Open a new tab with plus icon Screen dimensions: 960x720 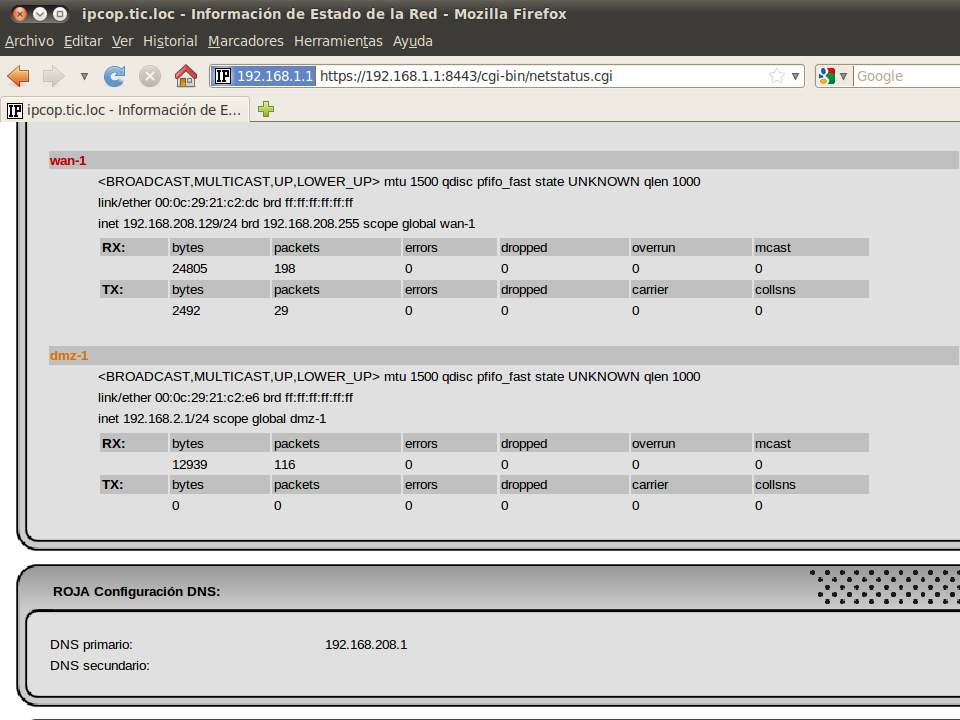266,110
